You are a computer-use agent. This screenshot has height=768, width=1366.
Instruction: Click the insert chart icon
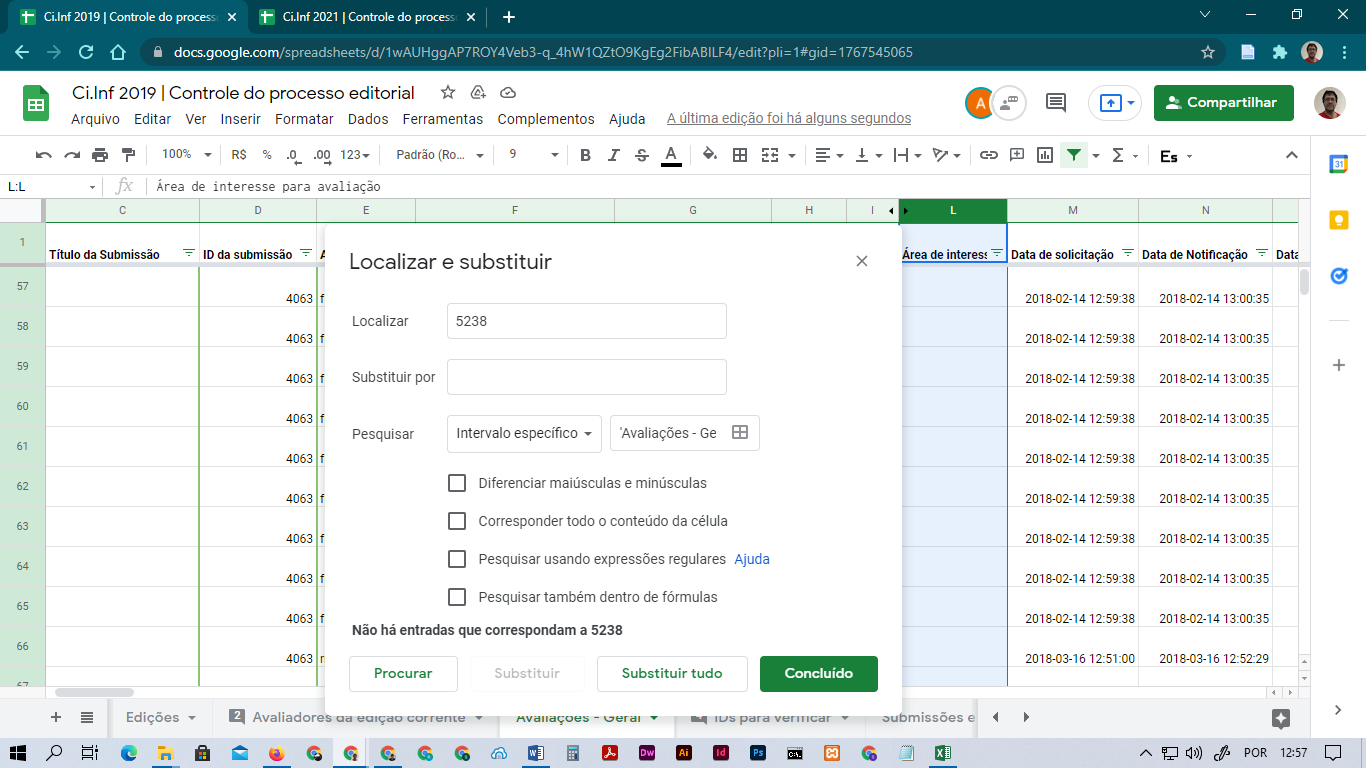[1045, 155]
